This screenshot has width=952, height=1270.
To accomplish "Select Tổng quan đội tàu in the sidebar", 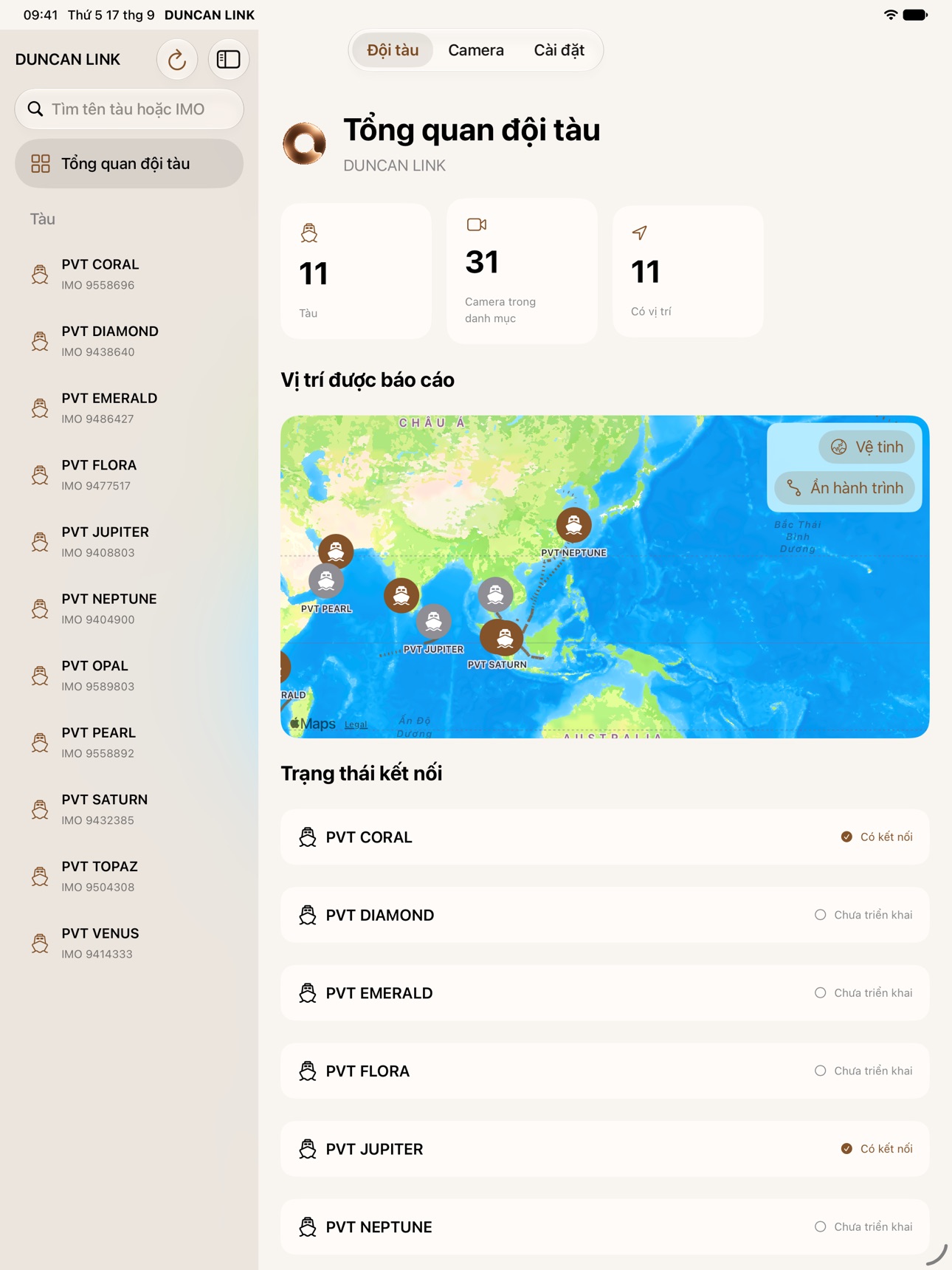I will [129, 163].
